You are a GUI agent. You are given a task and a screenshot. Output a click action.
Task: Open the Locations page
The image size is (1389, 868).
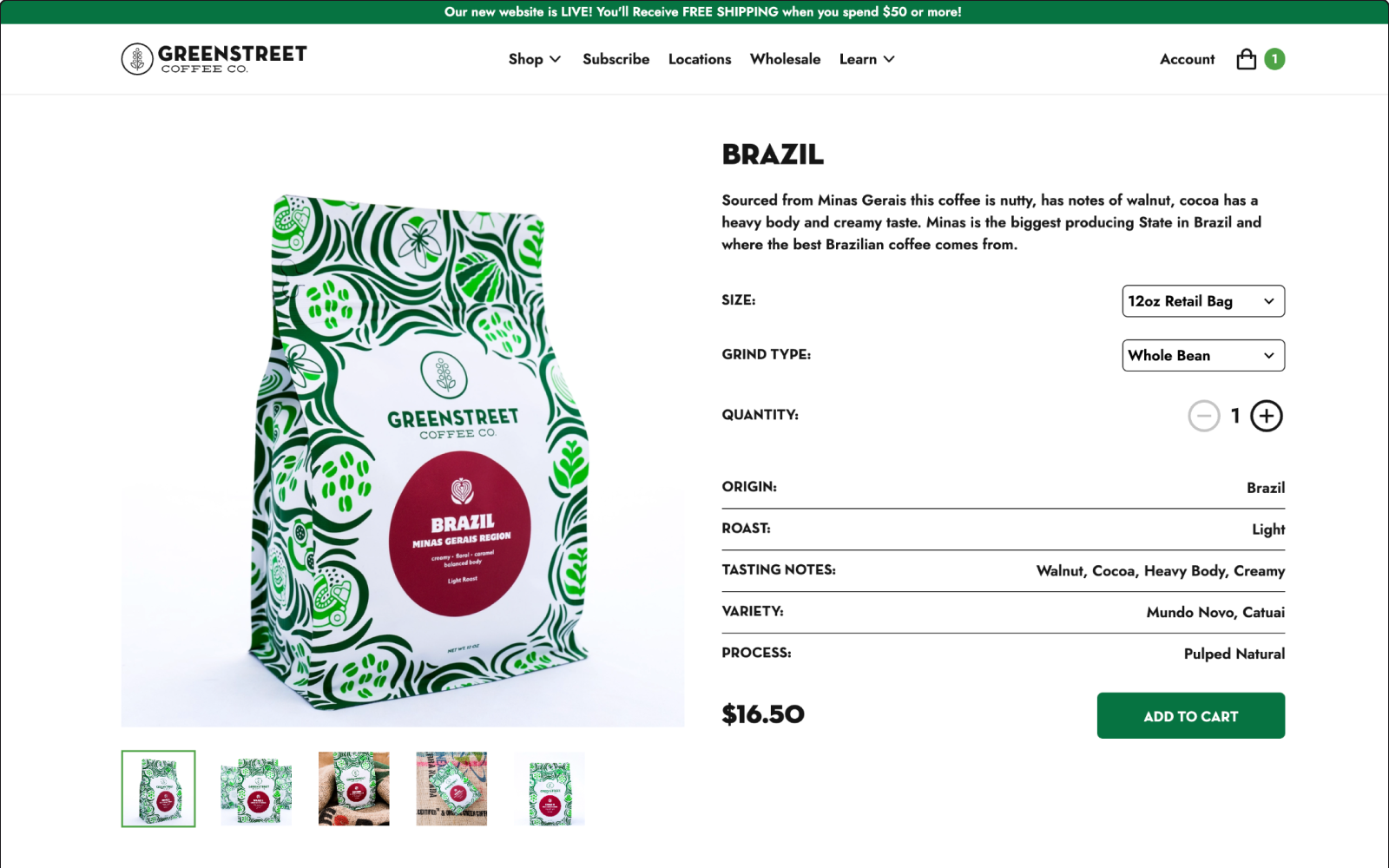pos(700,59)
